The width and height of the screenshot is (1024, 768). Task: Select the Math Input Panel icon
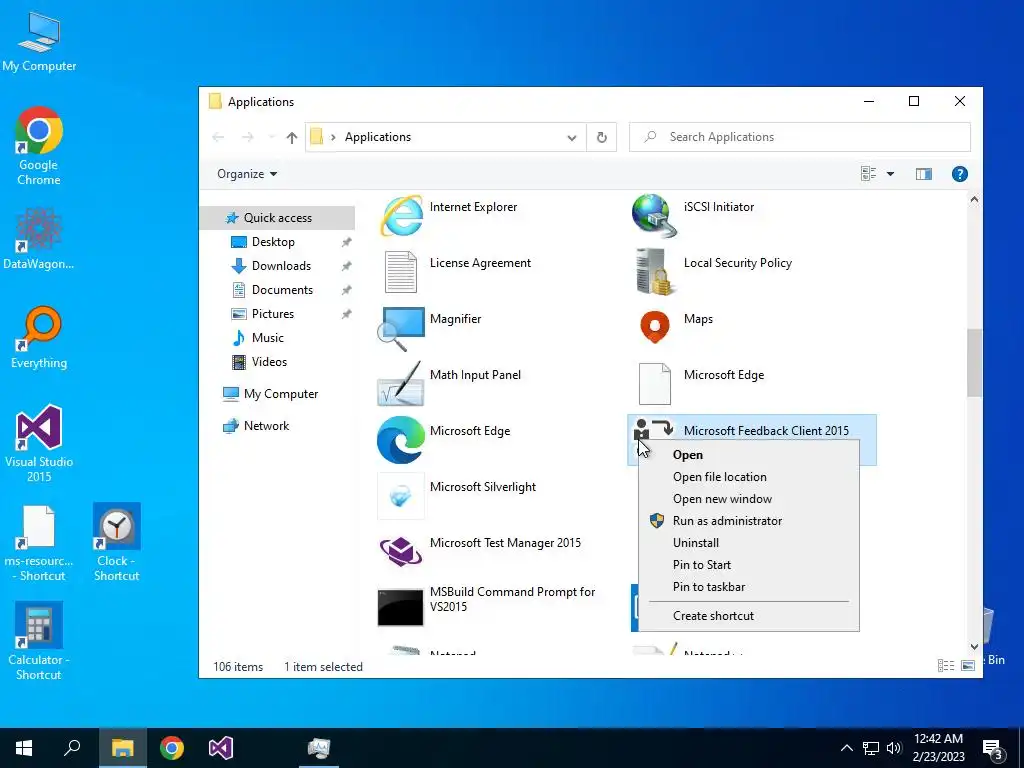coord(401,385)
